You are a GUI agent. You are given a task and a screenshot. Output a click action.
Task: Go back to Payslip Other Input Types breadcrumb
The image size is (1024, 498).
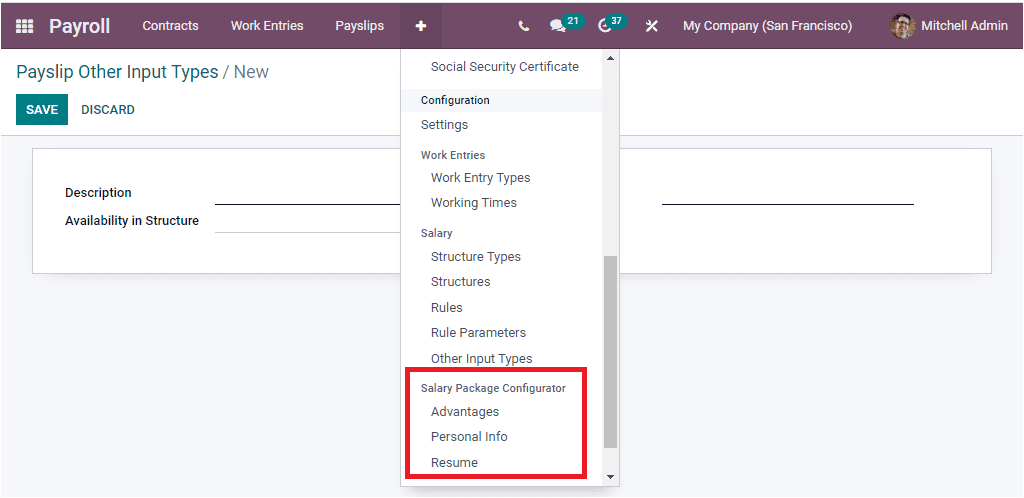click(x=118, y=72)
